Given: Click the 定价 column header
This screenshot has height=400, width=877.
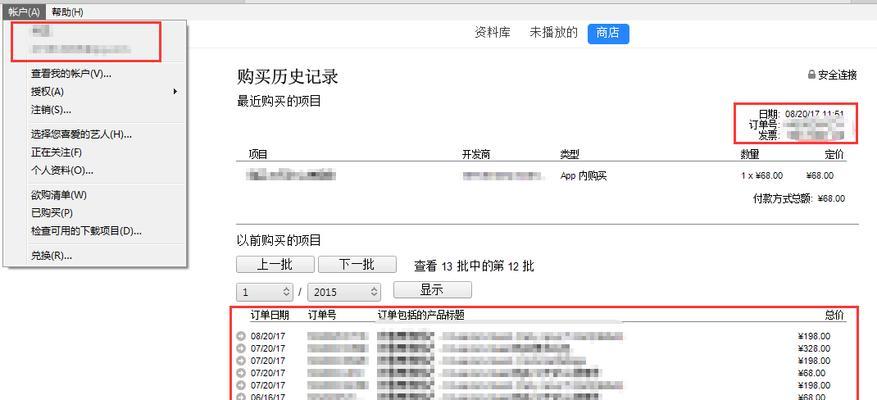Looking at the screenshot, I should coord(834,154).
